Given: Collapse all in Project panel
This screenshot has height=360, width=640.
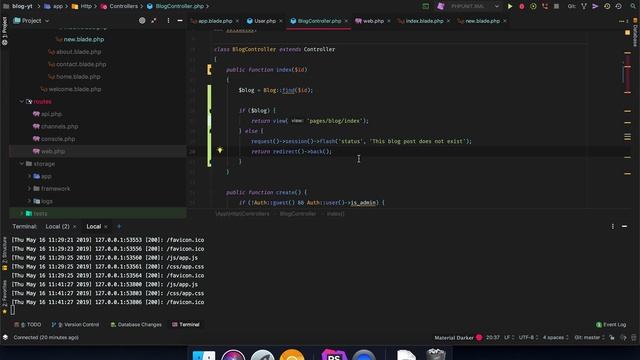Looking at the screenshot, I should pyautogui.click(x=153, y=20).
